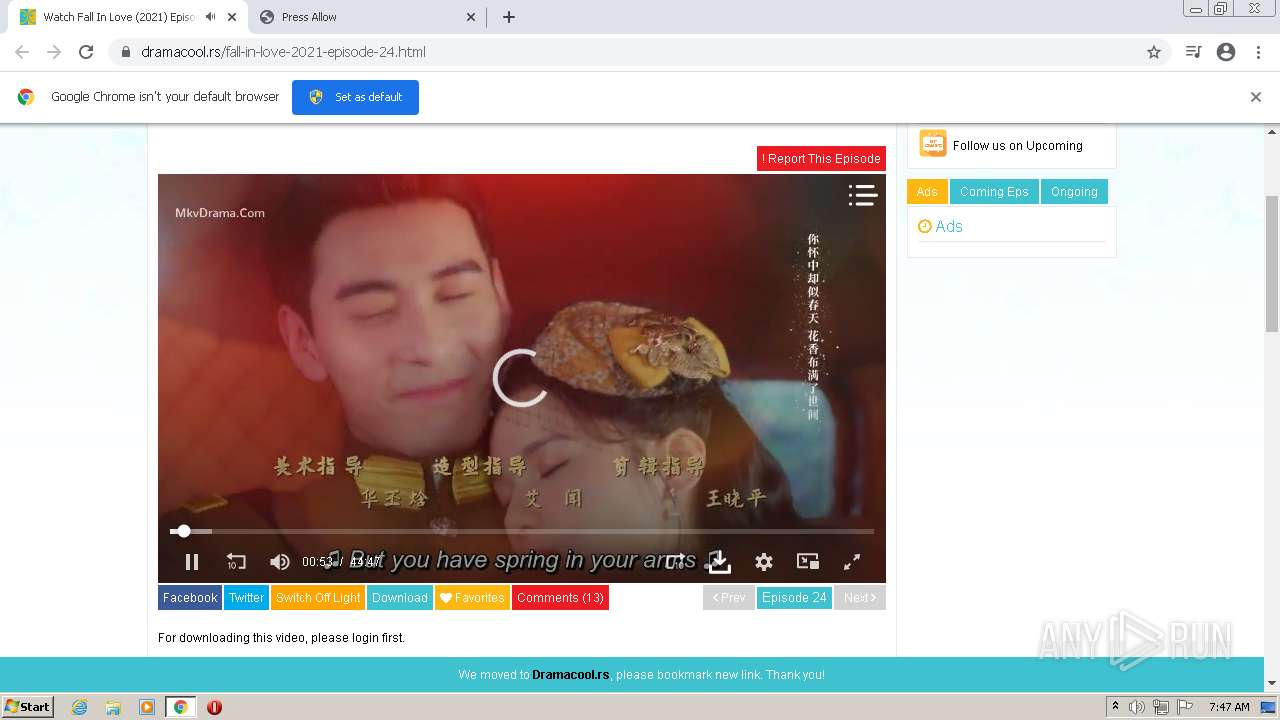Go to the previous episode with Prev
Viewport: 1280px width, 720px height.
pyautogui.click(x=728, y=598)
